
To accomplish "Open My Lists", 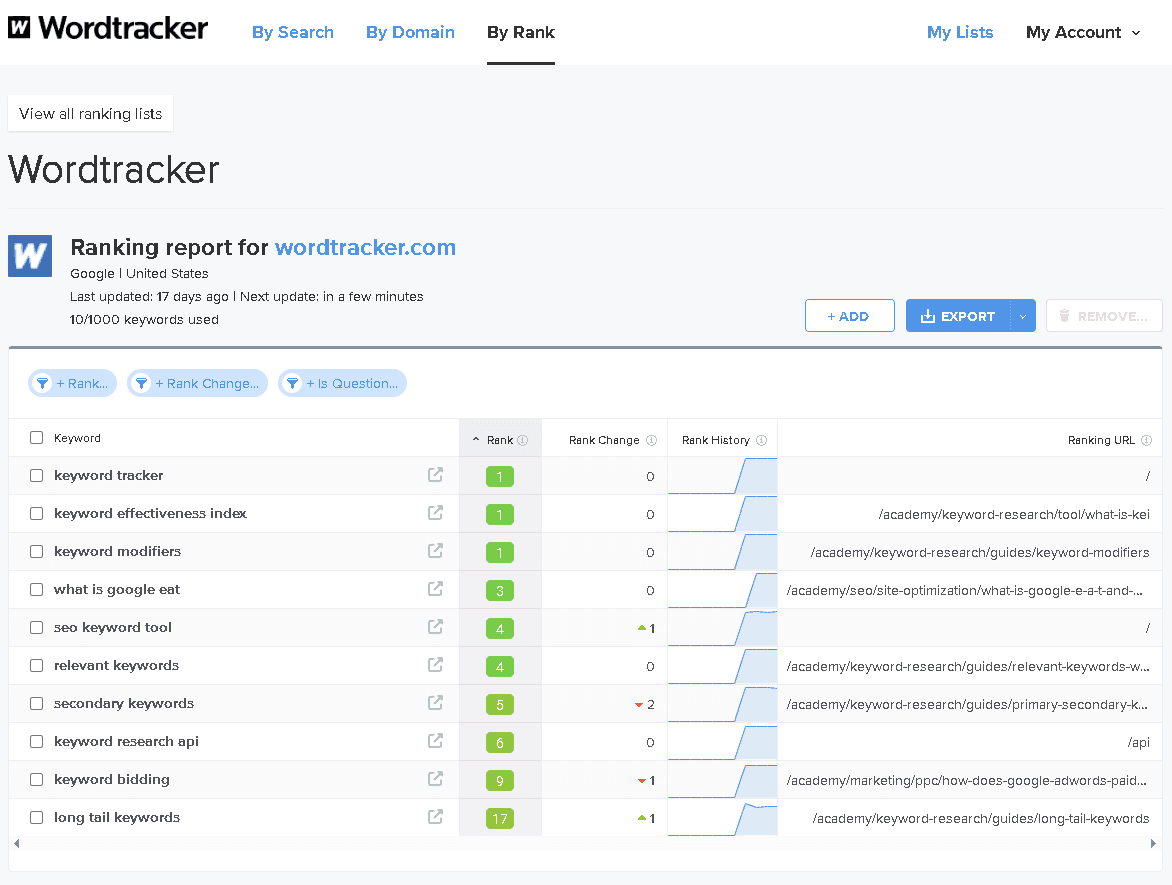I will (960, 32).
